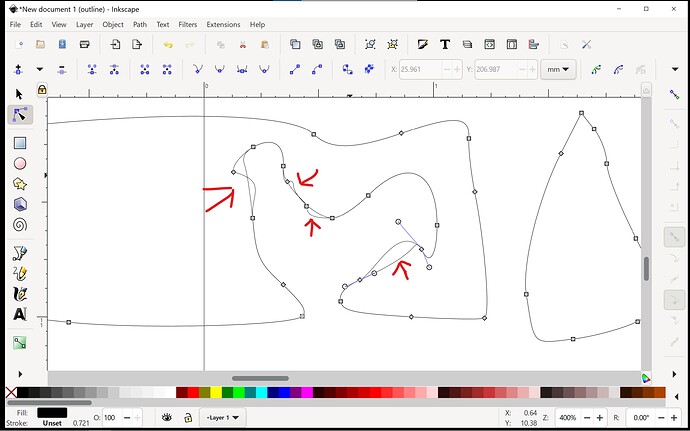
Task: Open the Layers dialog icon
Action: pos(467,44)
